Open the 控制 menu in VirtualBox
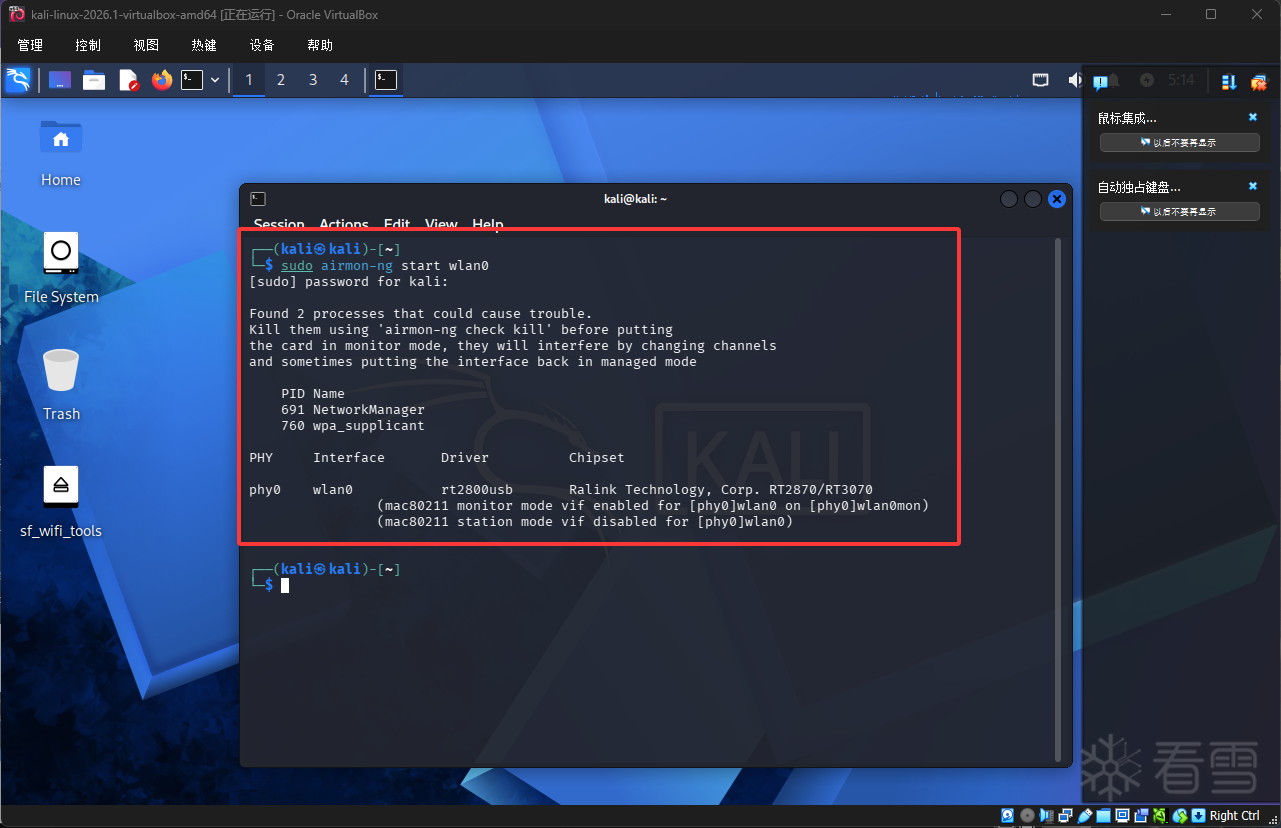 coord(88,45)
